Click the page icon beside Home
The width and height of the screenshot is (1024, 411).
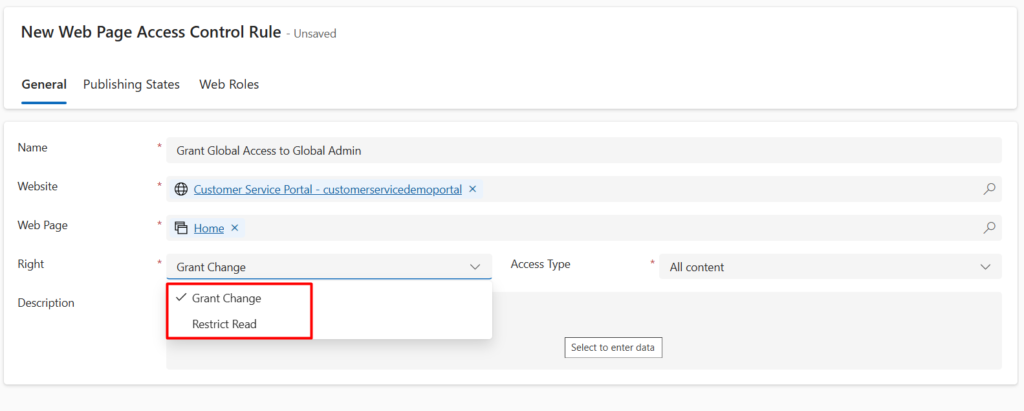pyautogui.click(x=182, y=228)
